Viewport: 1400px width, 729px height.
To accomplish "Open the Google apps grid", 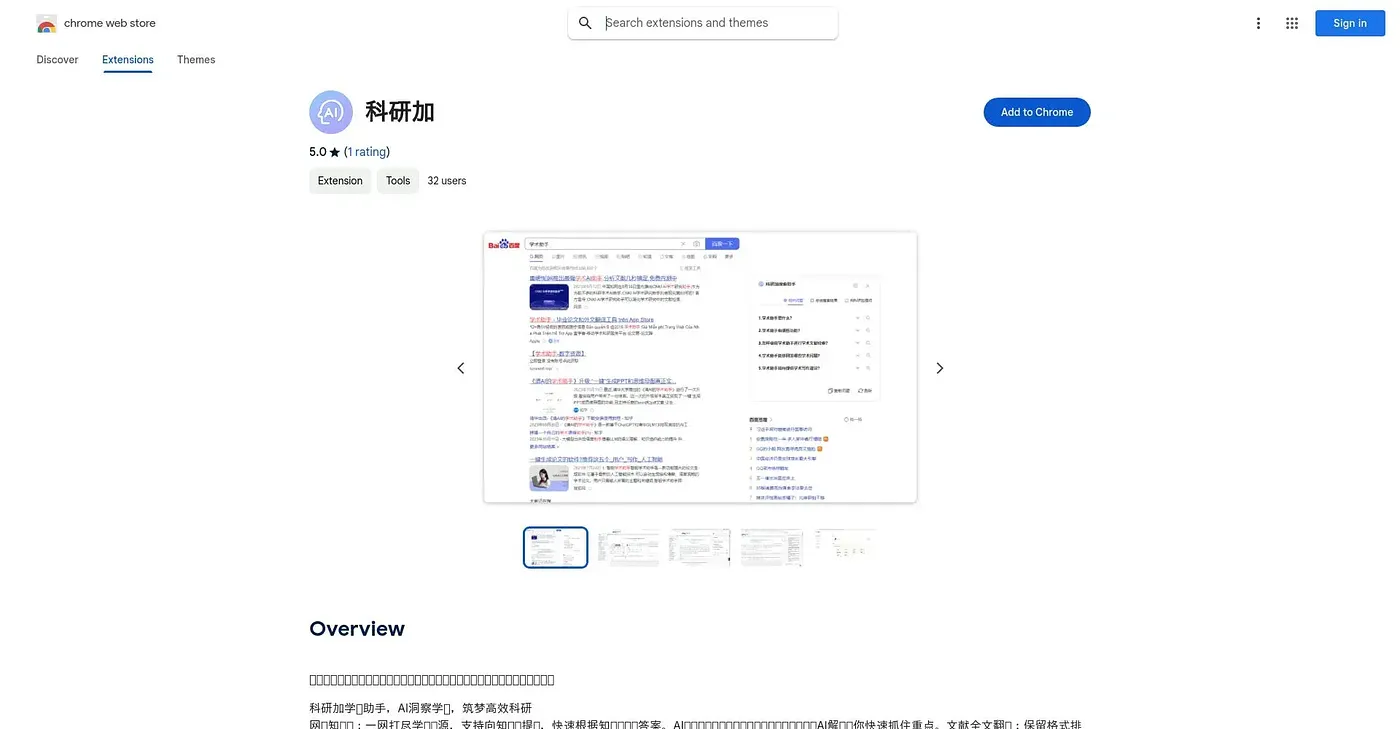I will pos(1292,23).
